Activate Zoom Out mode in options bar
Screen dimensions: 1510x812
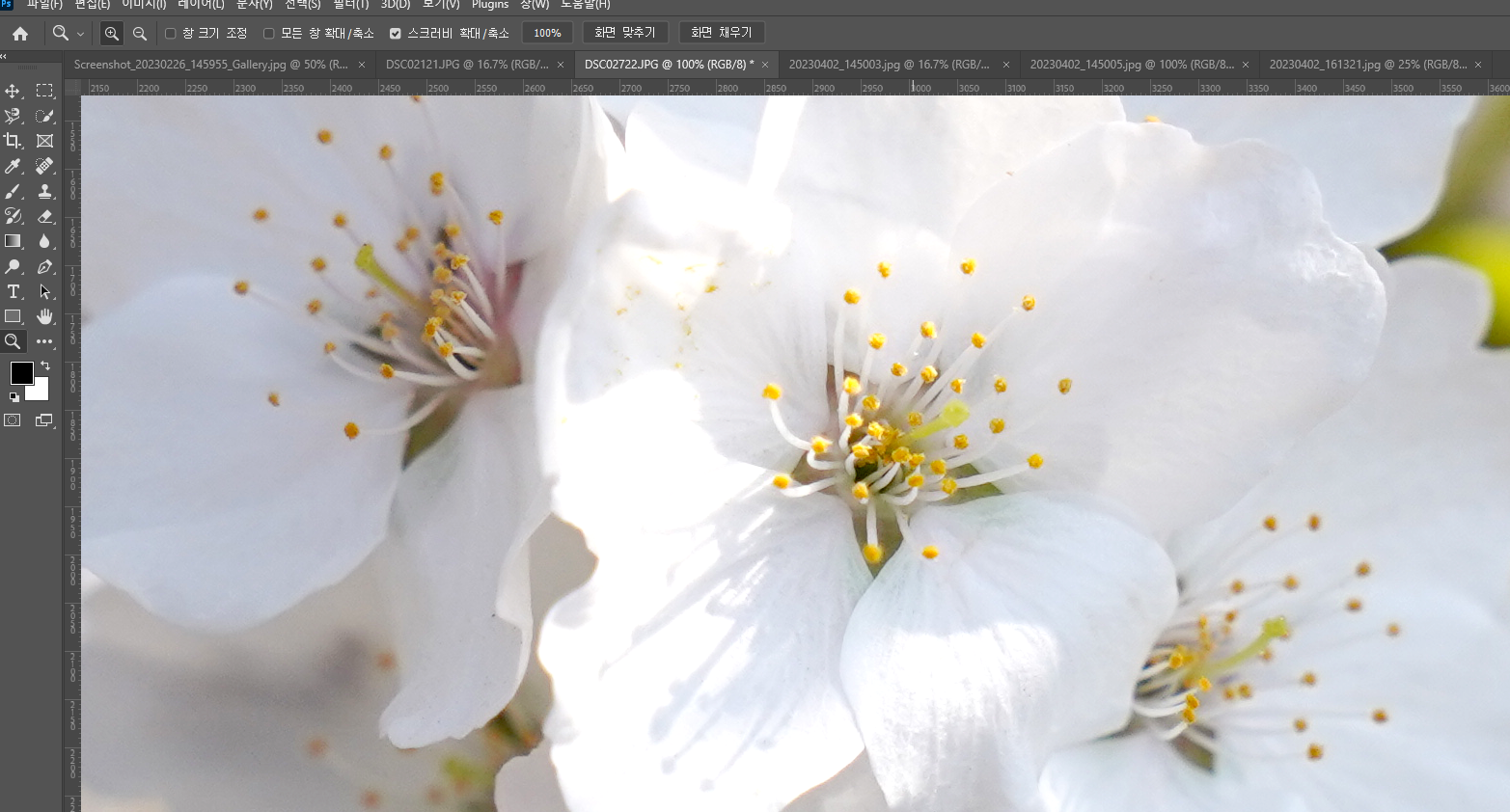coord(140,34)
